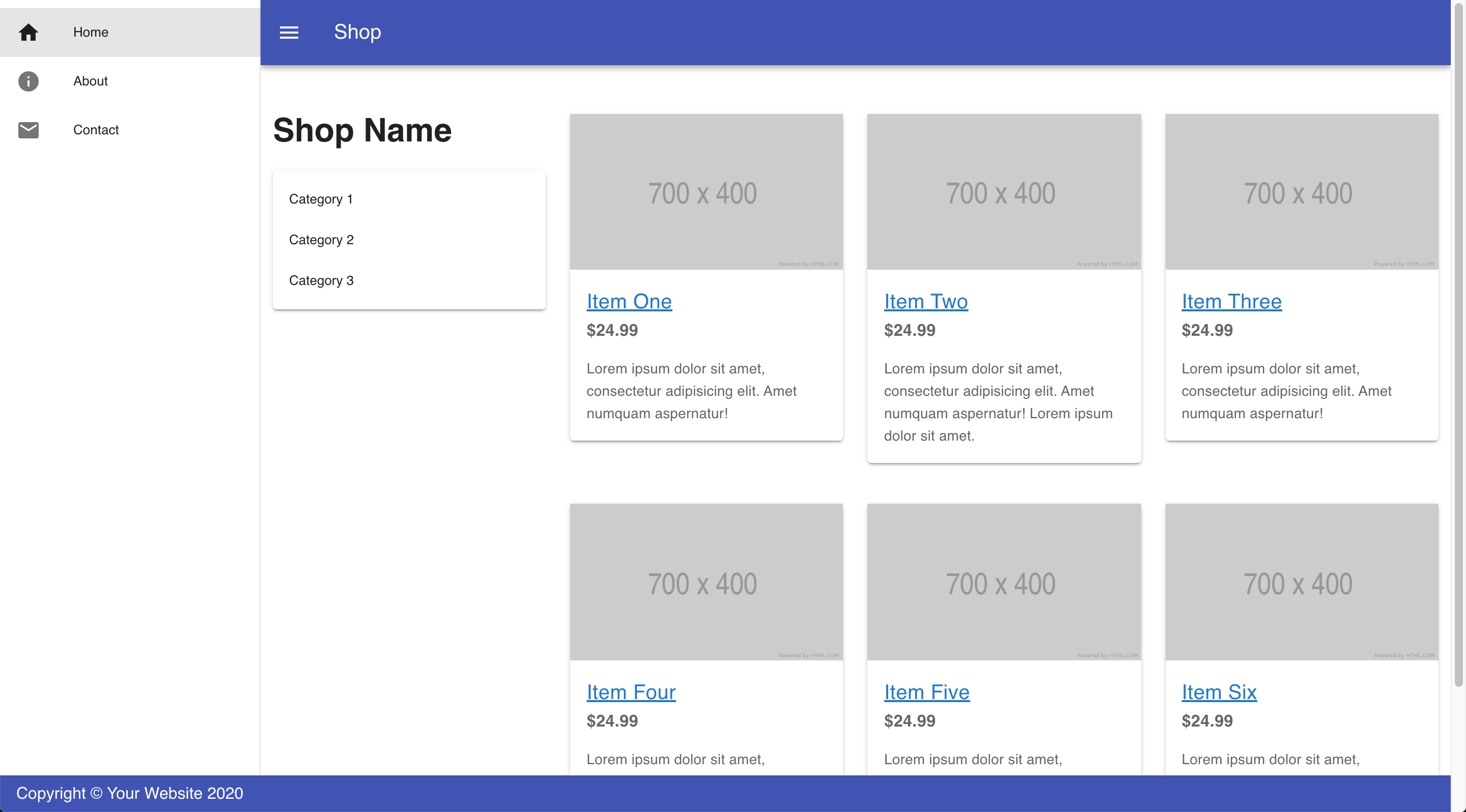The image size is (1466, 812).
Task: Expand Category 2 filter option
Action: [321, 239]
